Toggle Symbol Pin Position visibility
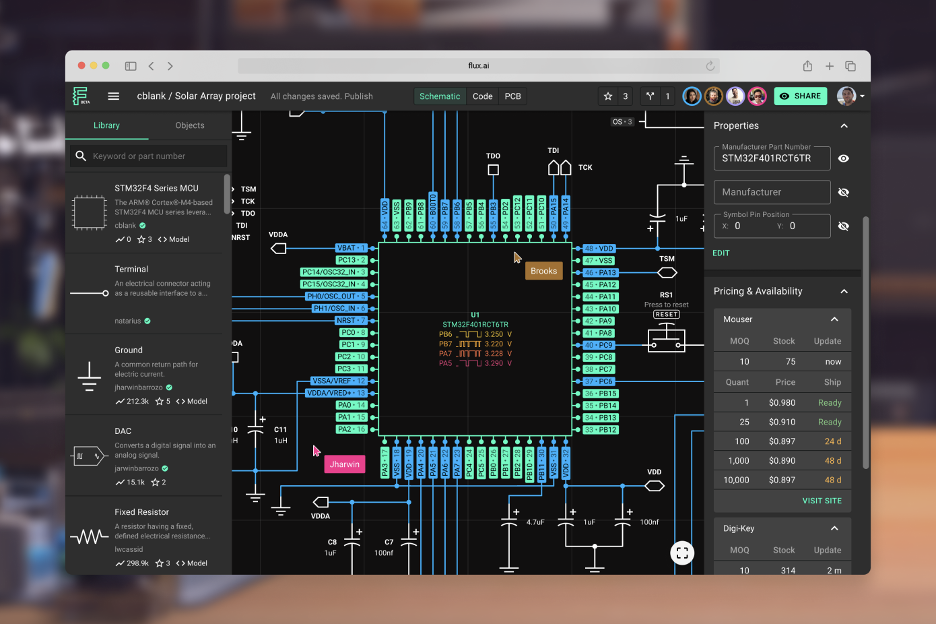 [x=843, y=226]
